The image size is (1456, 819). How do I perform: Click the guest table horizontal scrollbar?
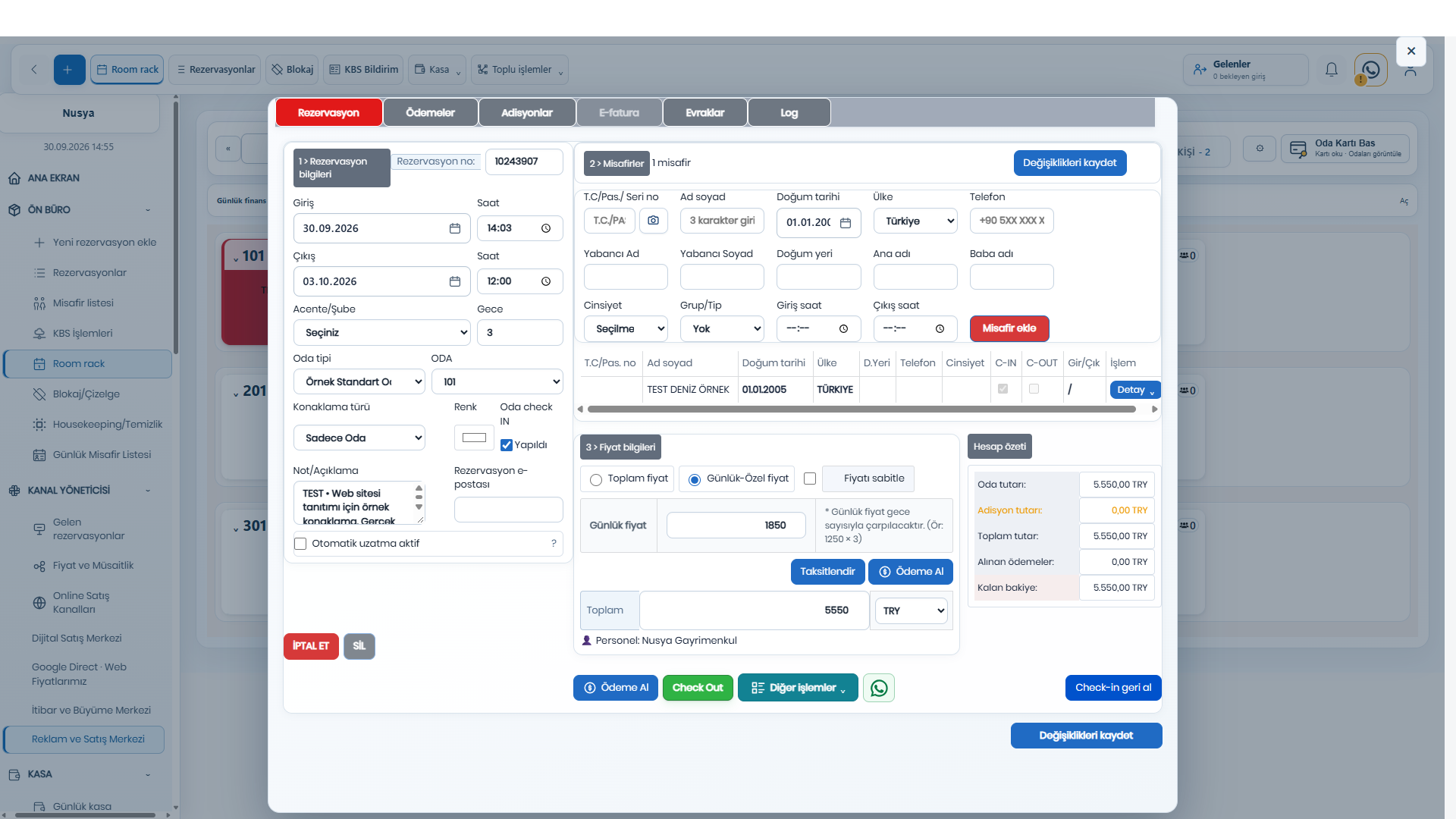pos(861,409)
